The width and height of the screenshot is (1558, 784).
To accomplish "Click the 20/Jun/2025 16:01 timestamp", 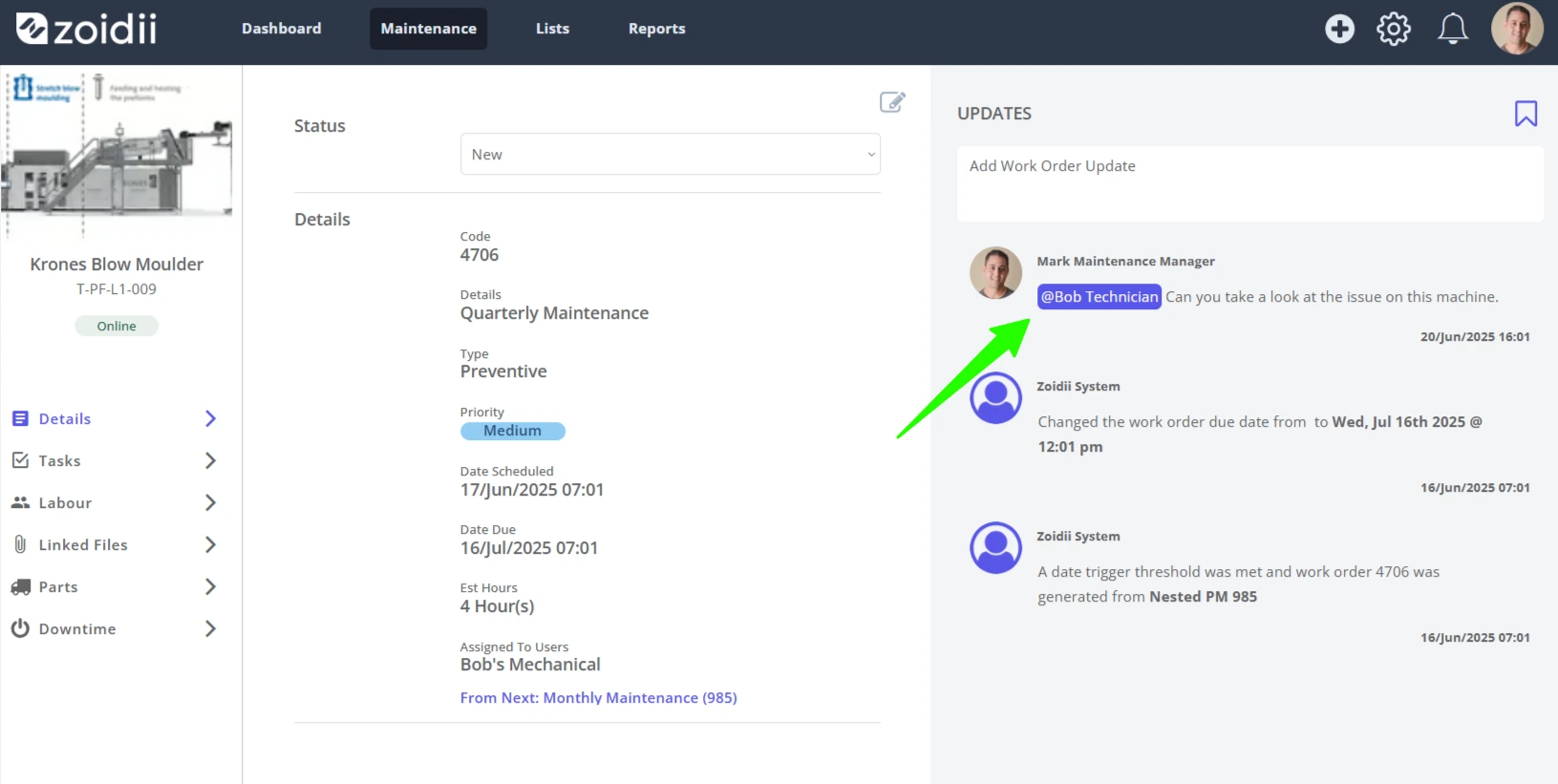I will (x=1475, y=337).
